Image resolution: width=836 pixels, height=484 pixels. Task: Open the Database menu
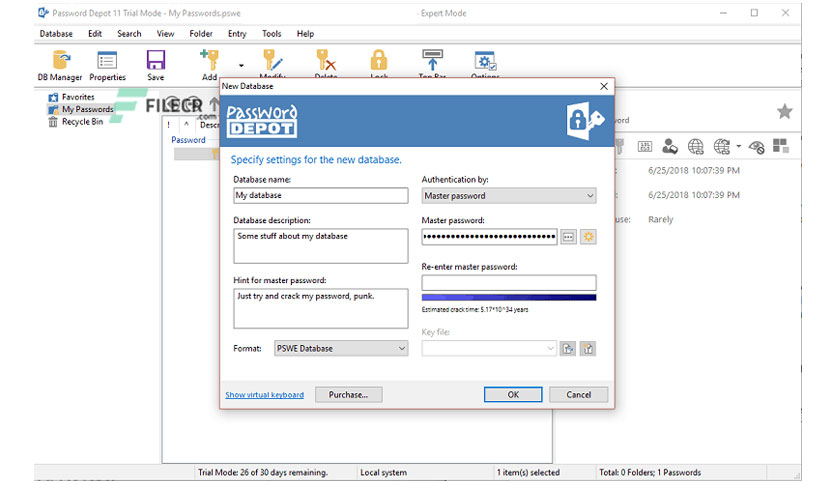click(56, 34)
